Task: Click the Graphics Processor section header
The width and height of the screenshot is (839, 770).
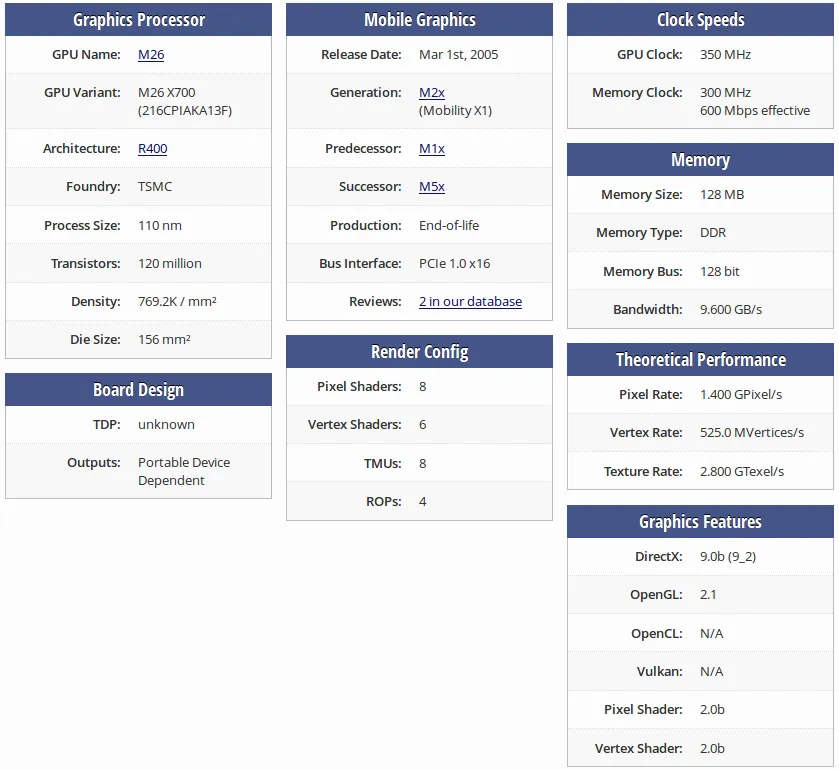Action: pyautogui.click(x=139, y=20)
